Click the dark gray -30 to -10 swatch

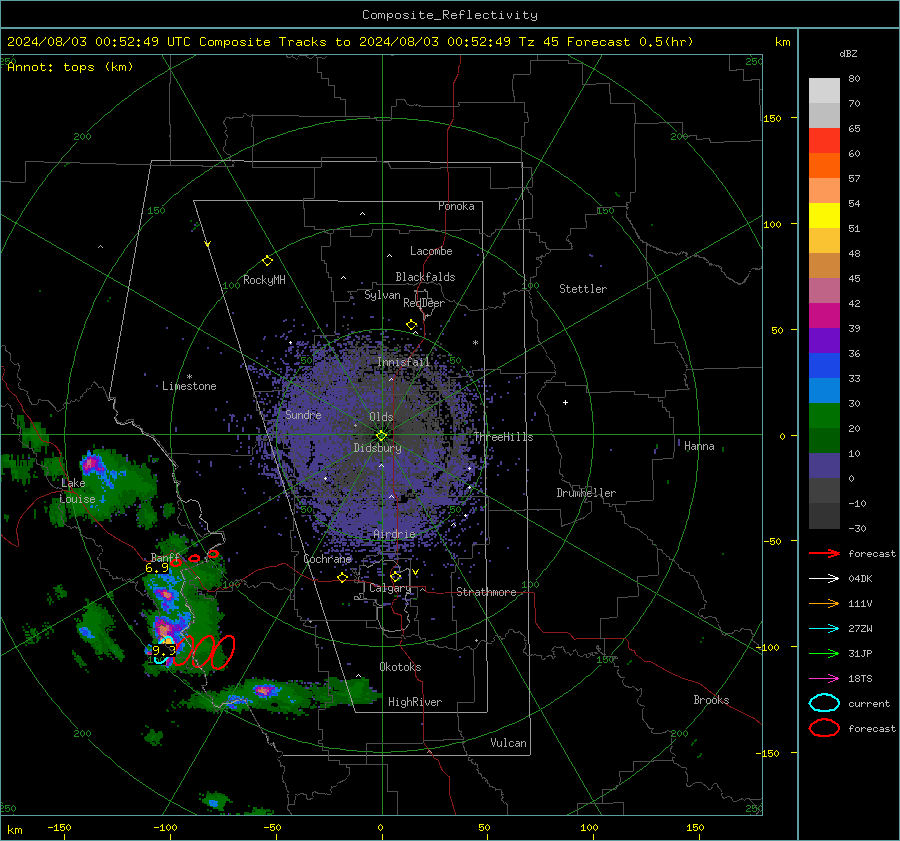click(x=824, y=516)
